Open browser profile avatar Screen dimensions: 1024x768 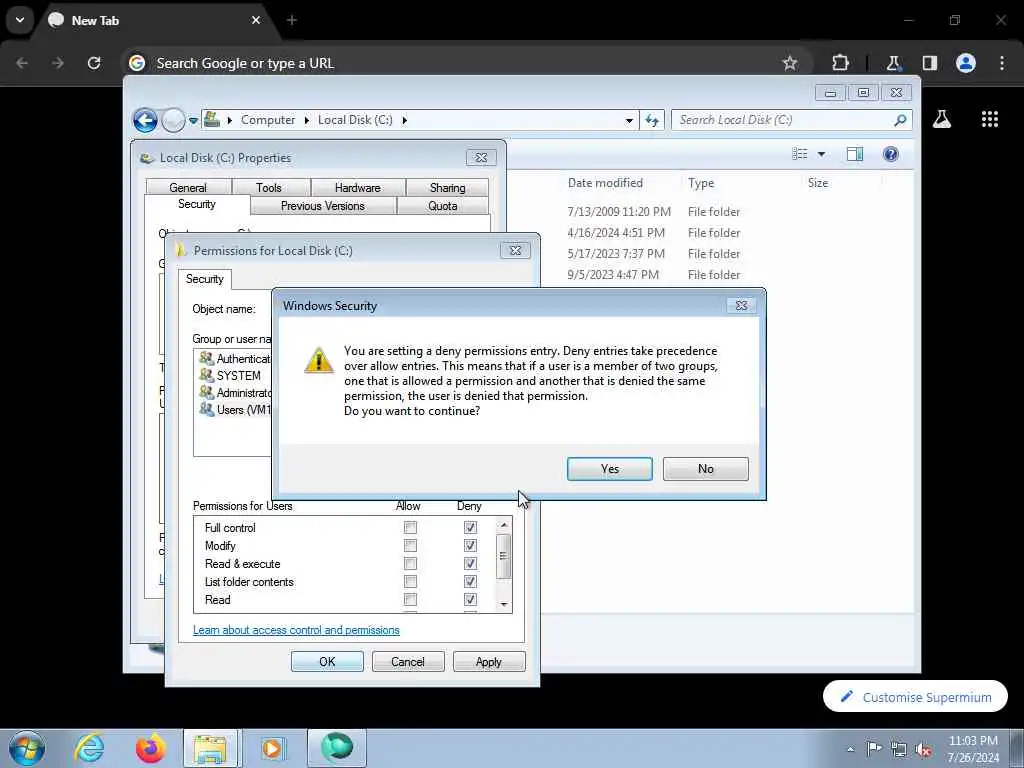click(966, 63)
